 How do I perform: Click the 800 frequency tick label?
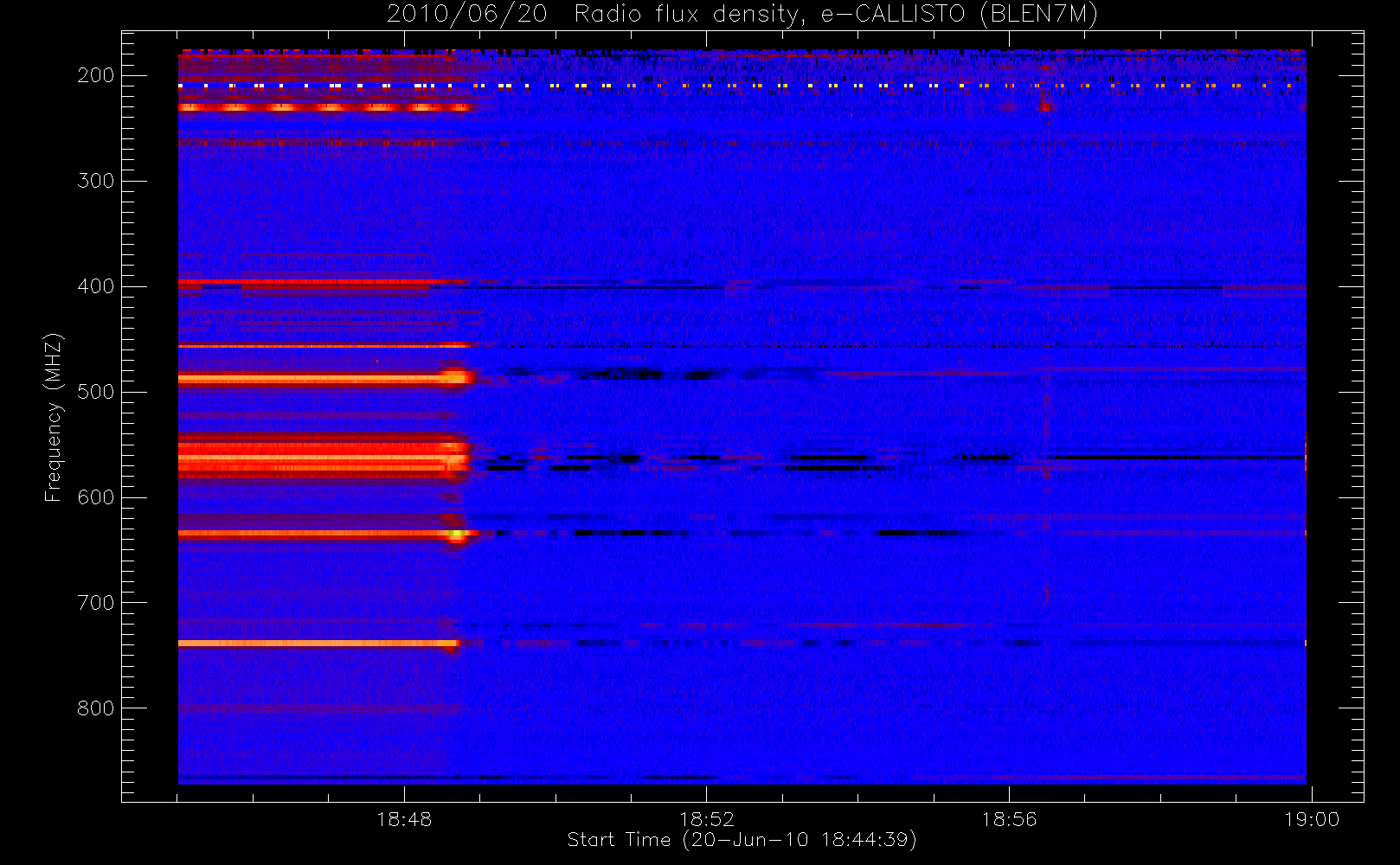point(96,708)
